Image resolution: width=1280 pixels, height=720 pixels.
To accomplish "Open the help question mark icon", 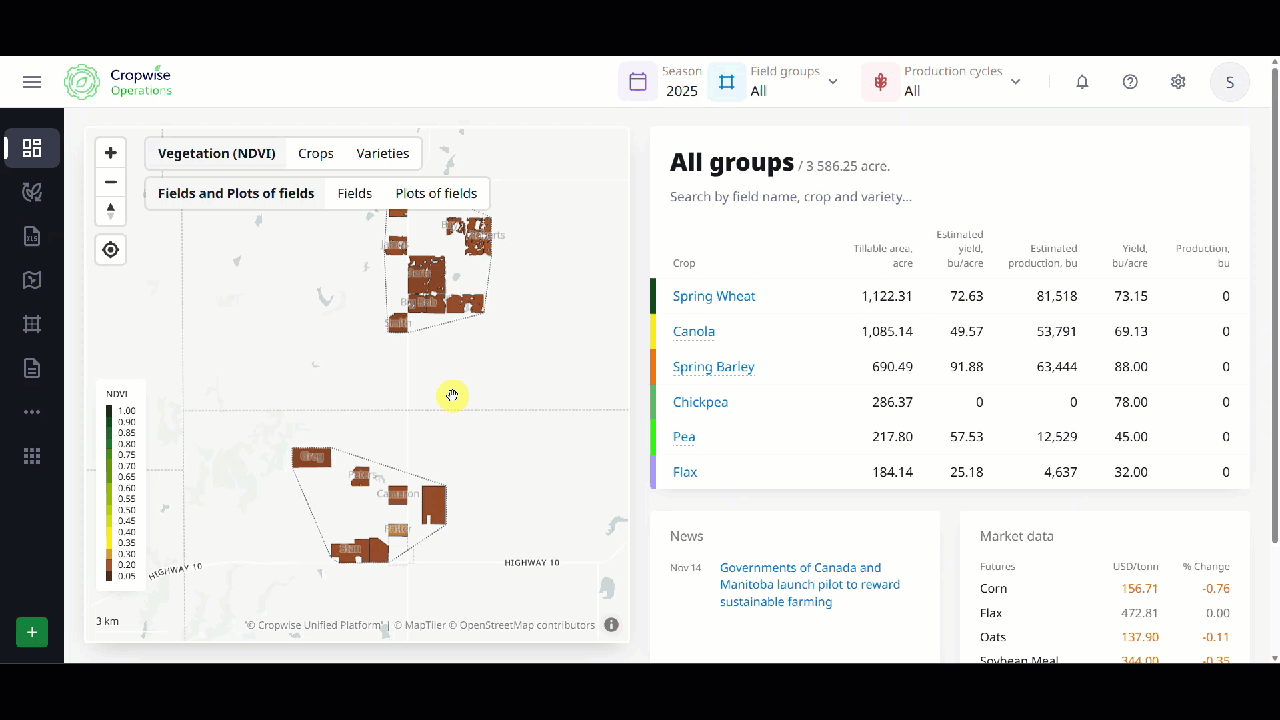I will pos(1130,82).
